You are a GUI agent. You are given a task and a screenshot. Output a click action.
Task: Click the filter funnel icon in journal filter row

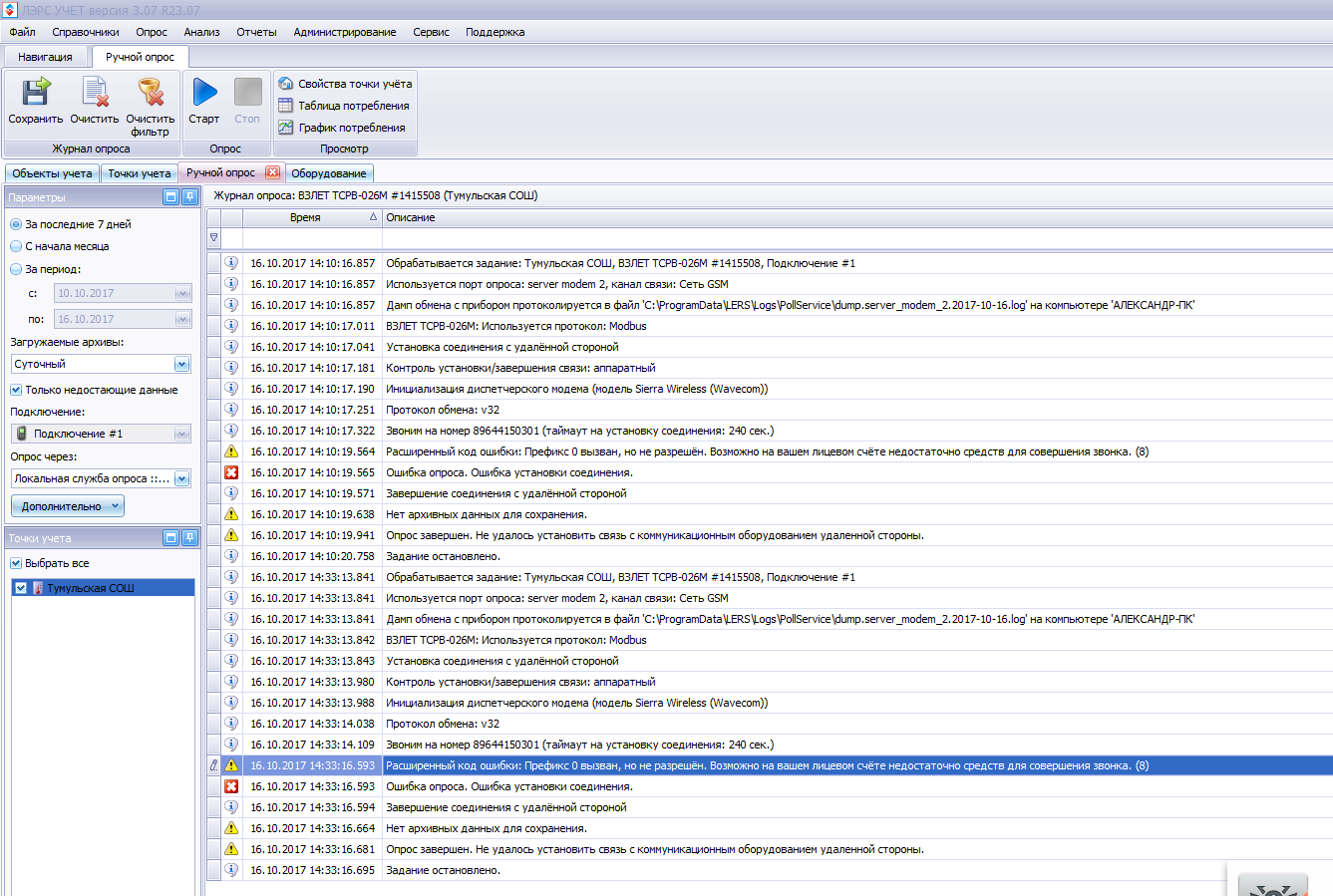(x=213, y=238)
